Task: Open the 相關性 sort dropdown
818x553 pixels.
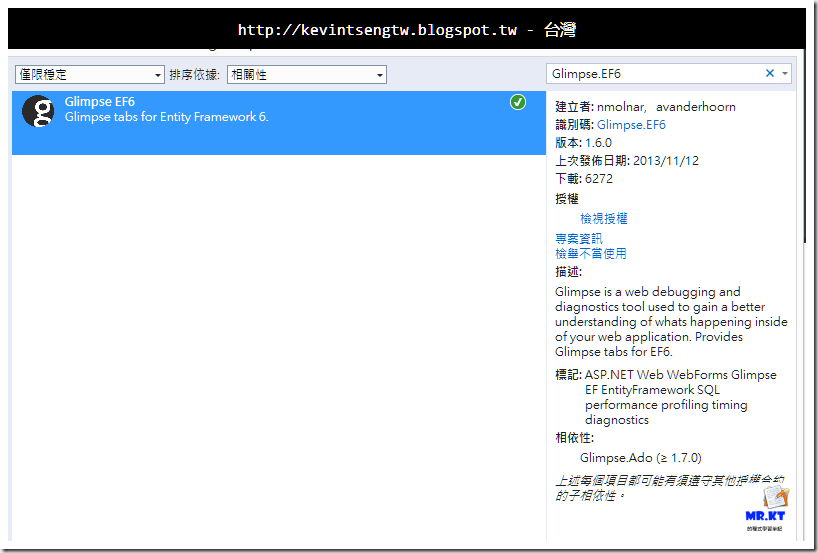Action: [307, 75]
